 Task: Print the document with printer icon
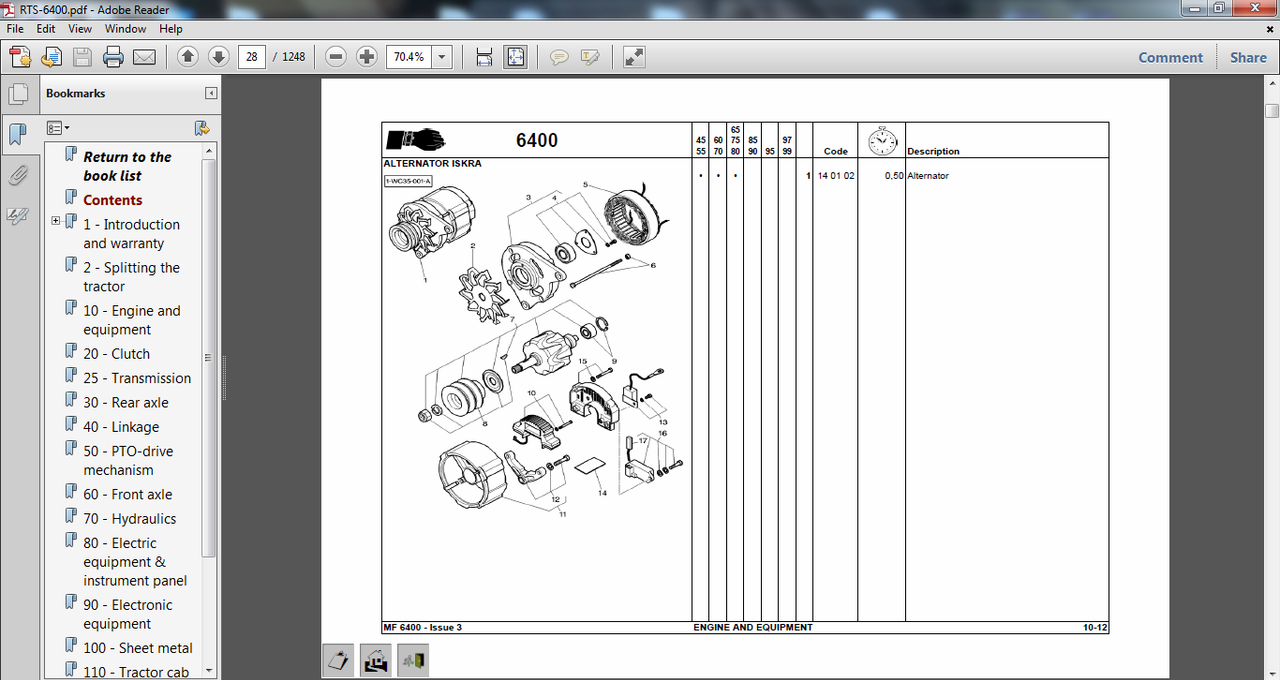coord(113,57)
